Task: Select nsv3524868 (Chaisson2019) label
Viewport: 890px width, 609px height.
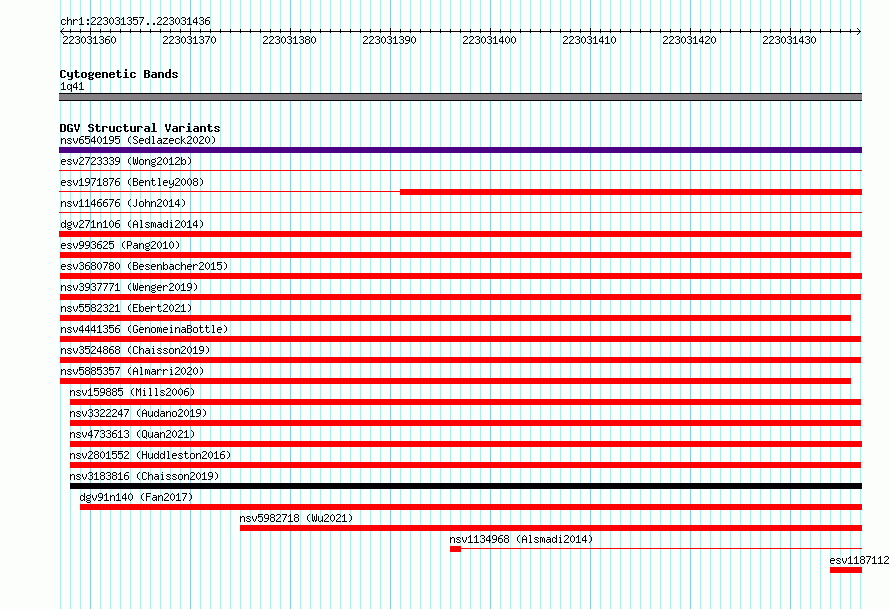Action: click(x=135, y=350)
